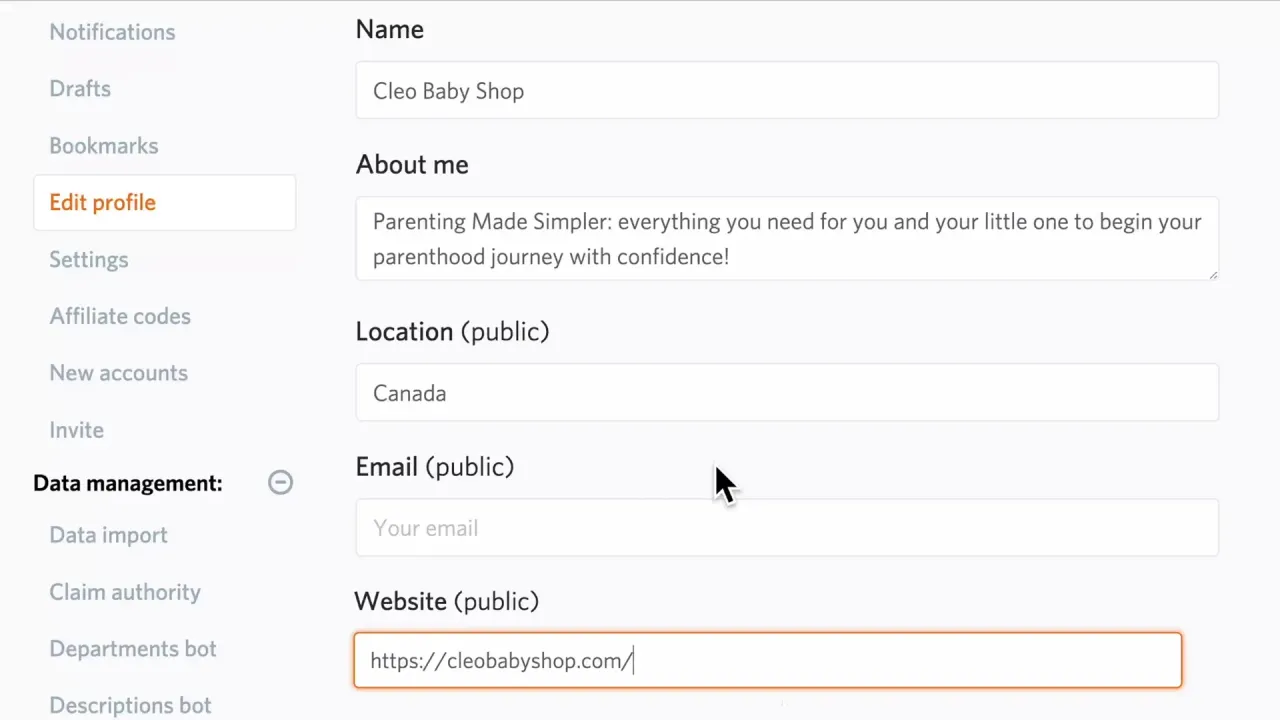This screenshot has width=1280, height=720.
Task: Go to Drafts in the sidebar
Action: [x=80, y=89]
